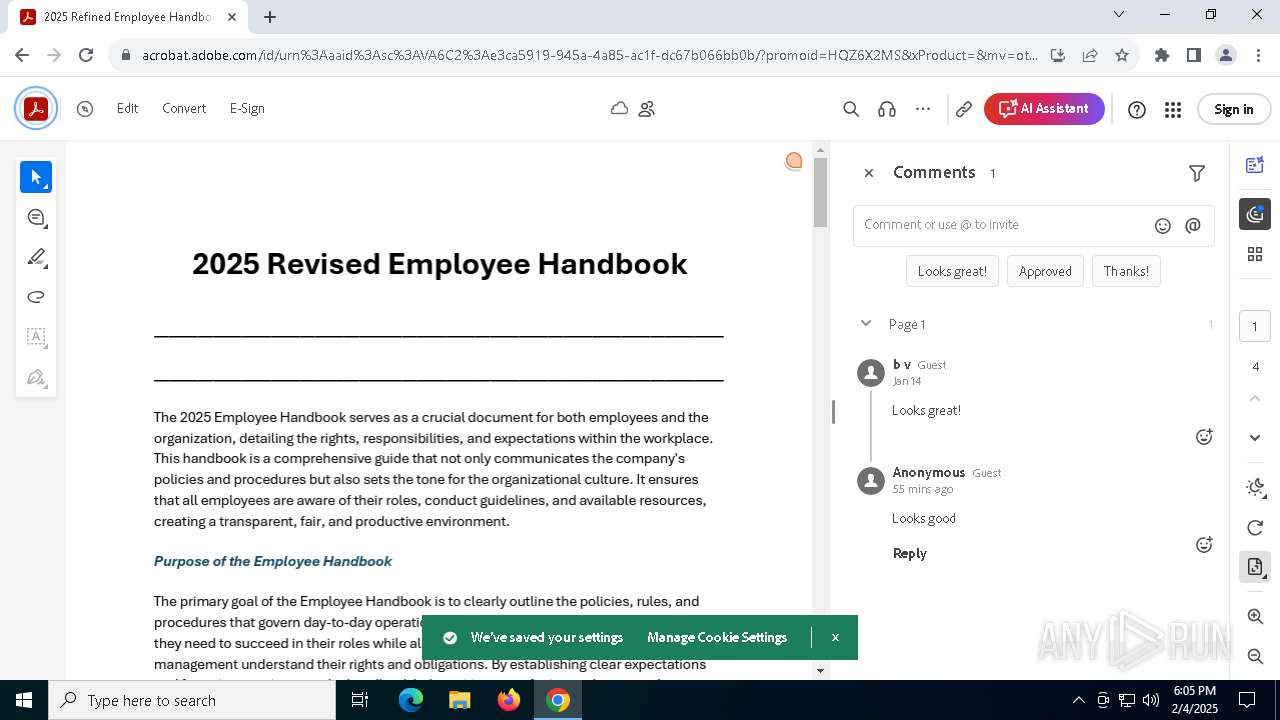Open recent files icon beside Acrobat logo
This screenshot has width=1280, height=720.
85,109
